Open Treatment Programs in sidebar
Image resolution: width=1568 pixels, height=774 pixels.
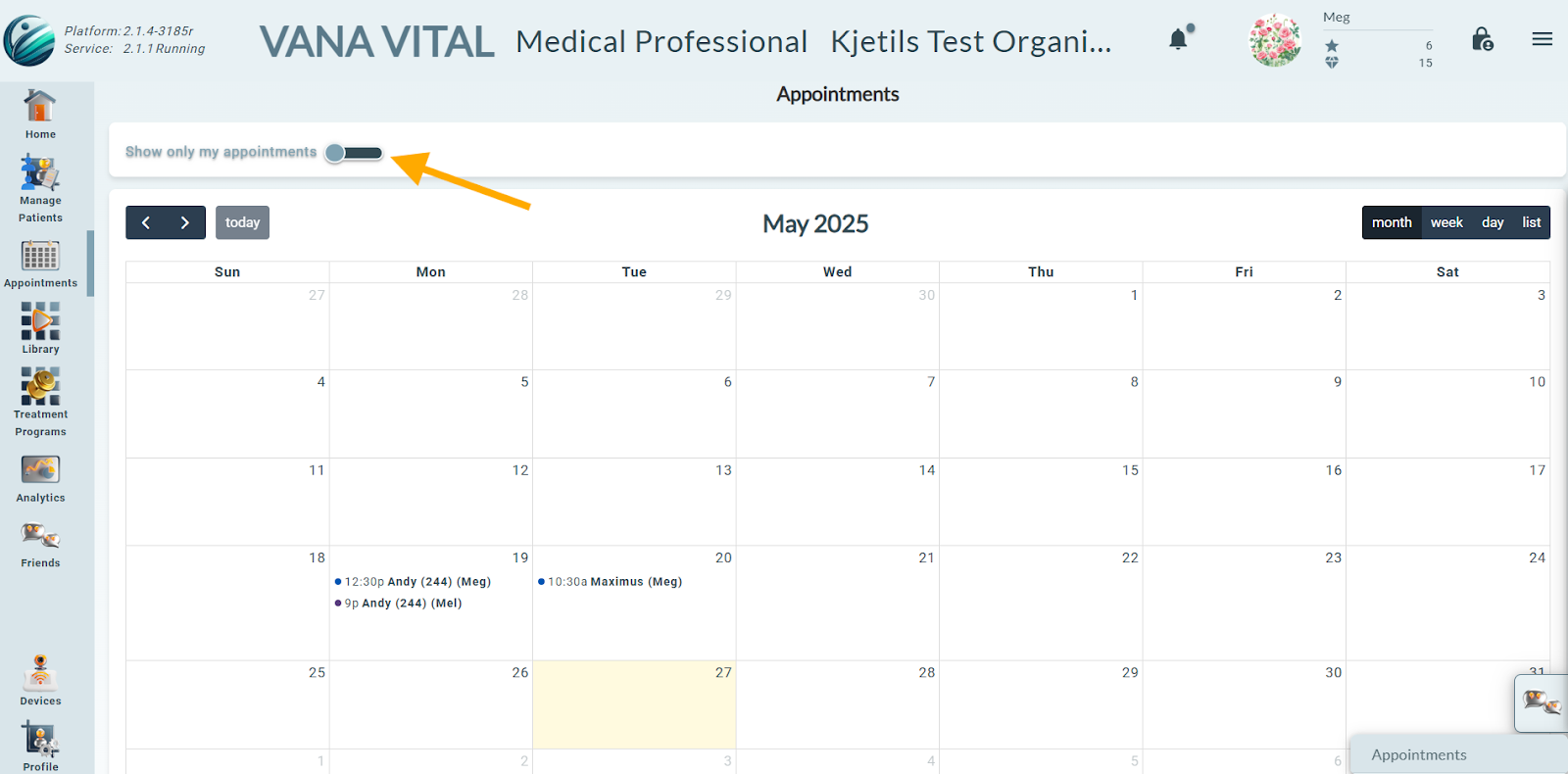point(40,402)
